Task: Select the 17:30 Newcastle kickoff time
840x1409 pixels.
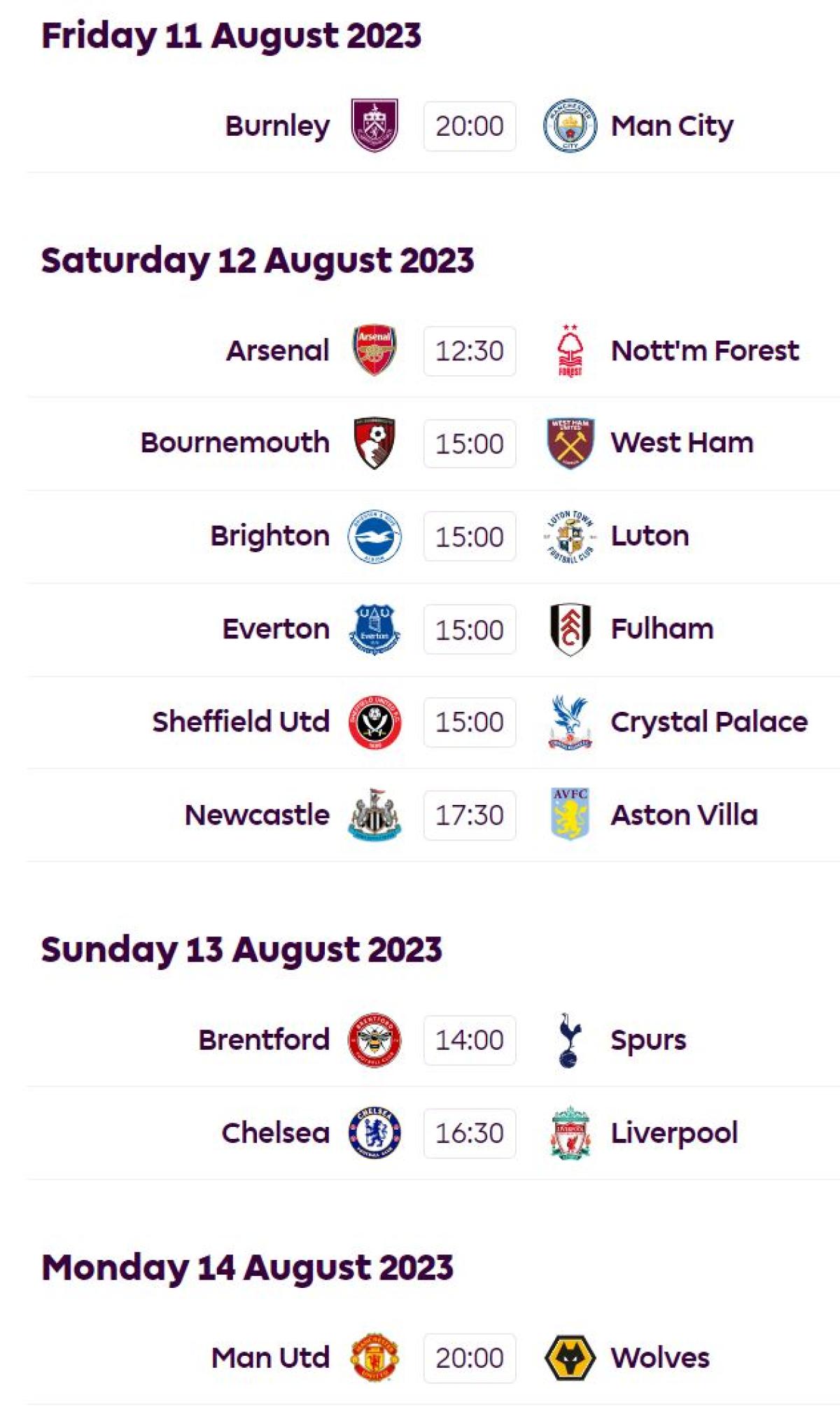Action: 469,815
